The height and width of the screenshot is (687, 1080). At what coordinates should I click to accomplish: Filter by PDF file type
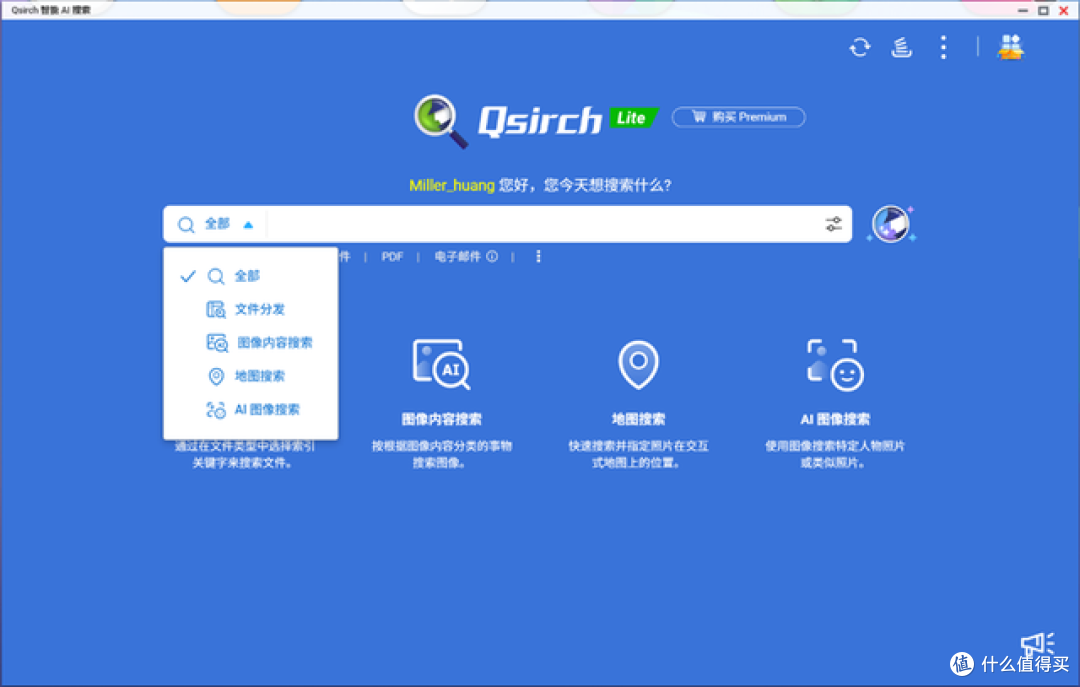point(392,257)
